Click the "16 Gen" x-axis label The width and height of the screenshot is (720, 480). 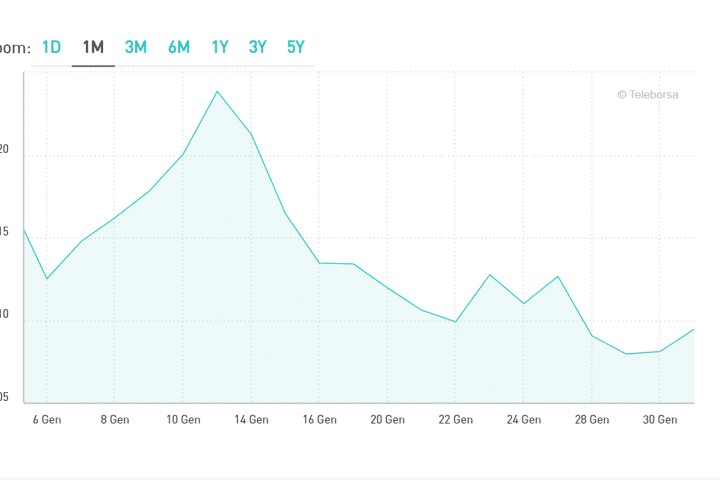point(319,420)
